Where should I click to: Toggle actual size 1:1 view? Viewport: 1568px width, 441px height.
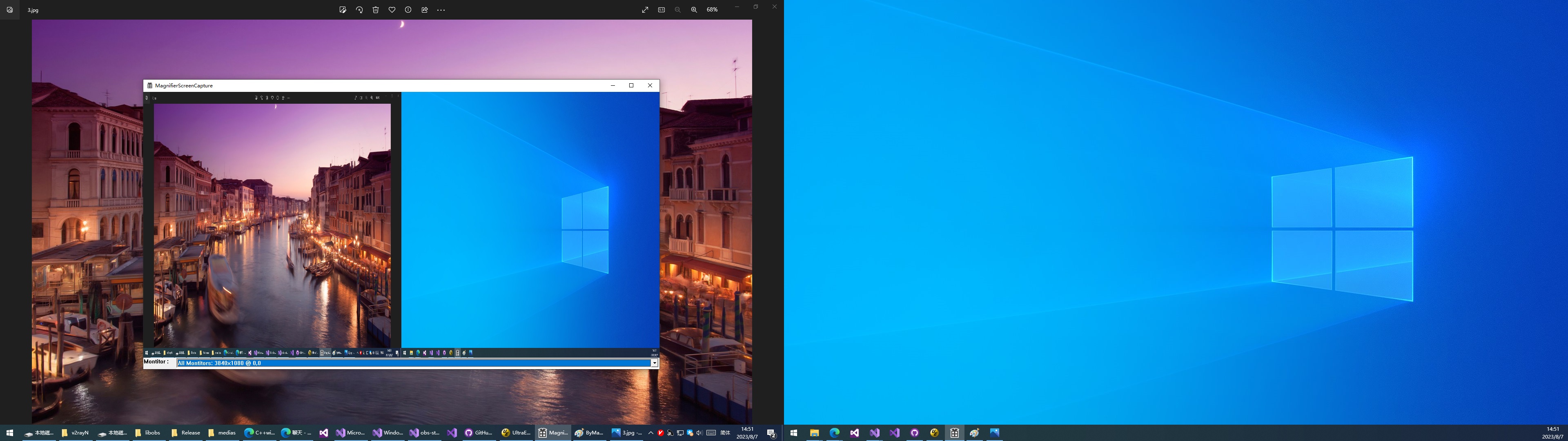(x=661, y=10)
